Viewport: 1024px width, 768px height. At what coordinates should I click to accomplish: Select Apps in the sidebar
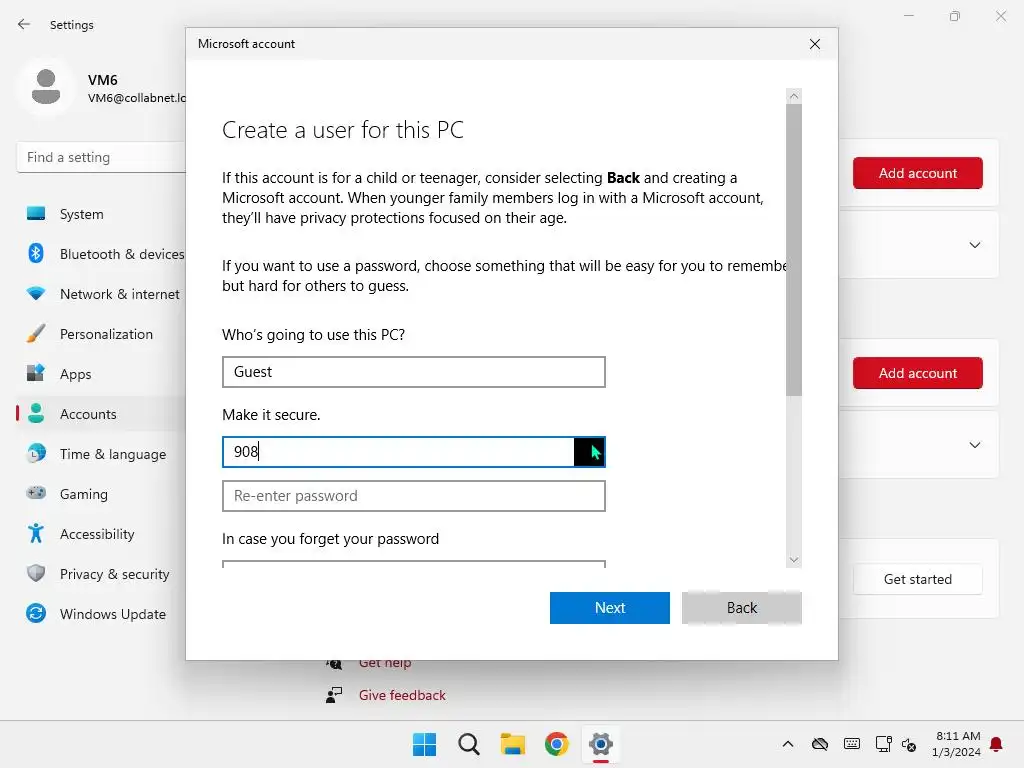76,374
